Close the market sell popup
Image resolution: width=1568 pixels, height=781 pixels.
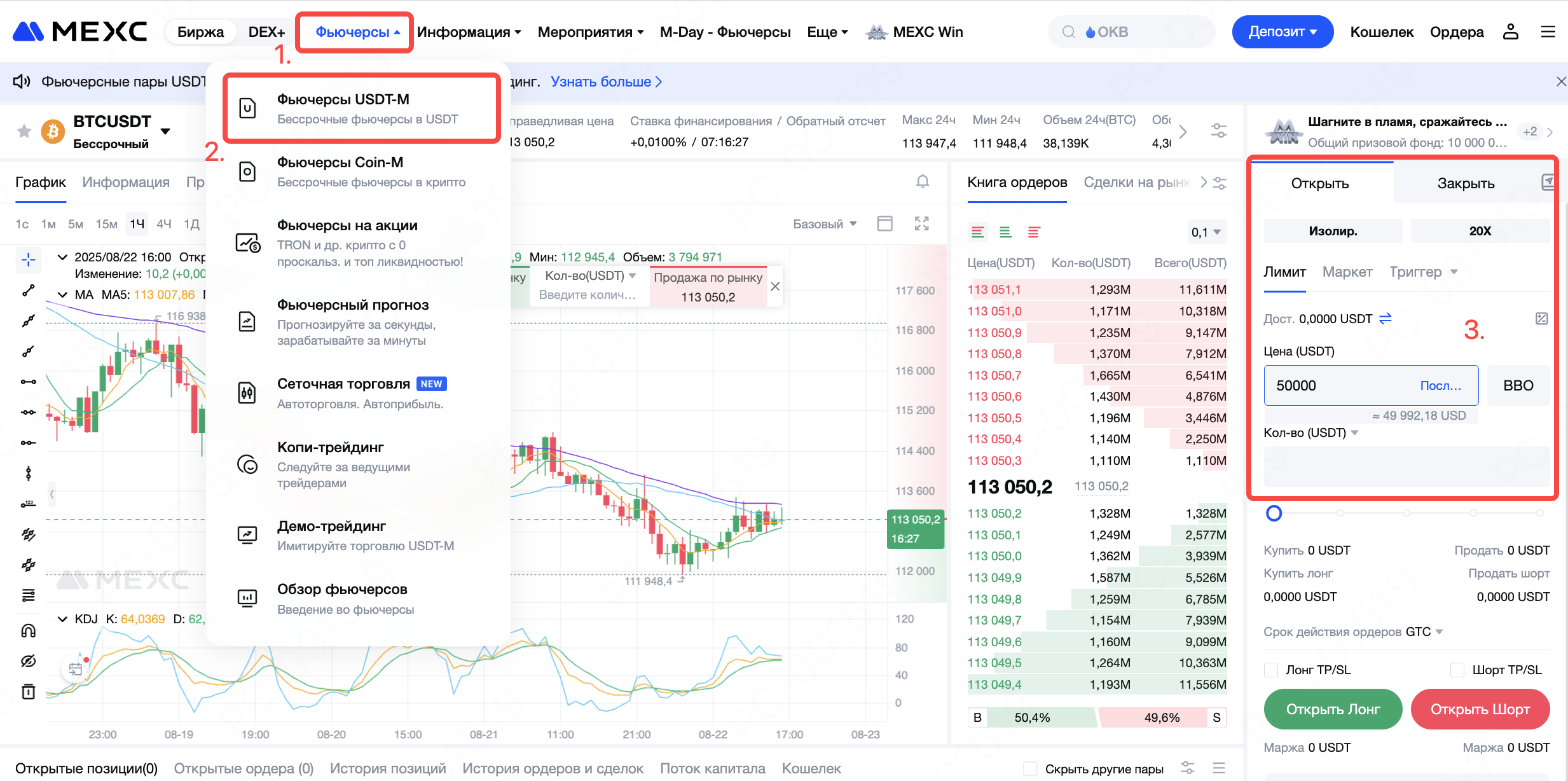(x=775, y=287)
